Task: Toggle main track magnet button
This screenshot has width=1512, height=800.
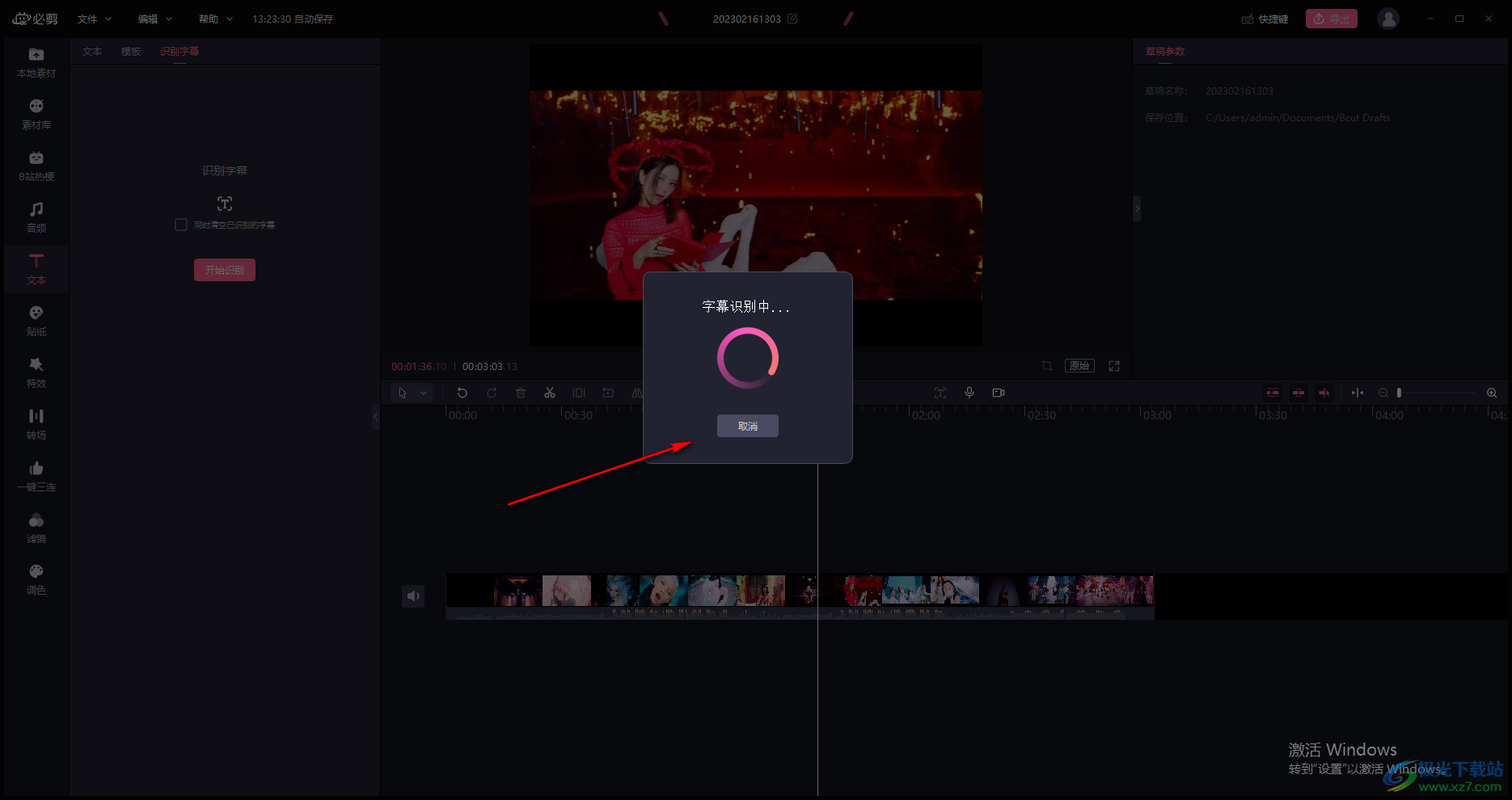Action: coord(1273,393)
